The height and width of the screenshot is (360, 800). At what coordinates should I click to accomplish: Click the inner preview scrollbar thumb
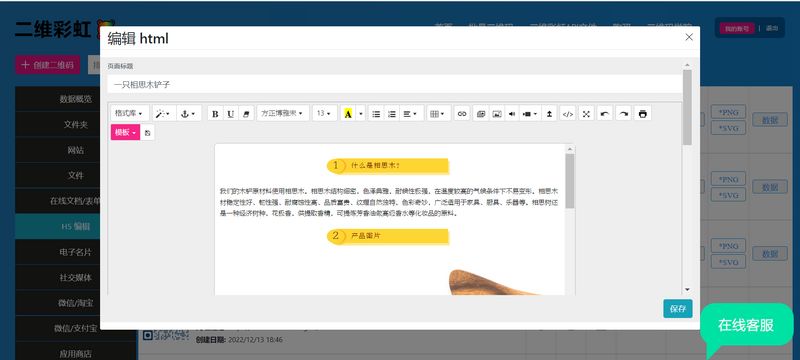click(x=569, y=181)
